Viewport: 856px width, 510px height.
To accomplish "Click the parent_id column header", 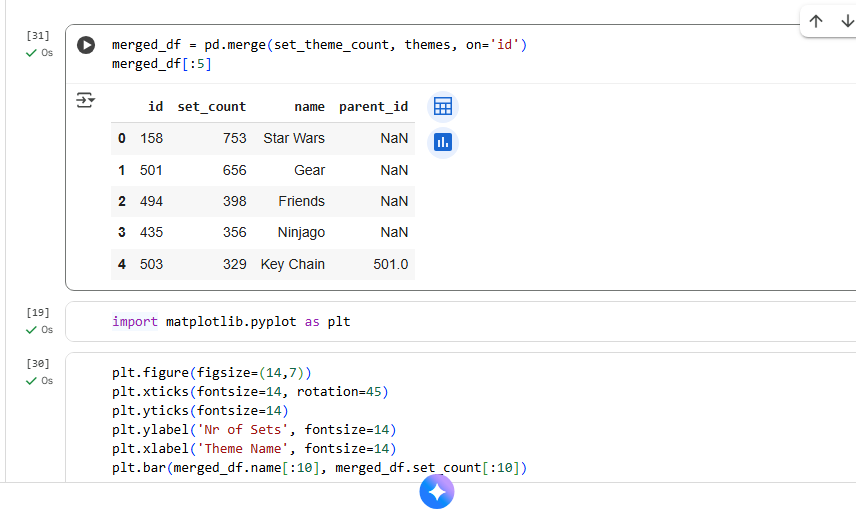I will (373, 106).
